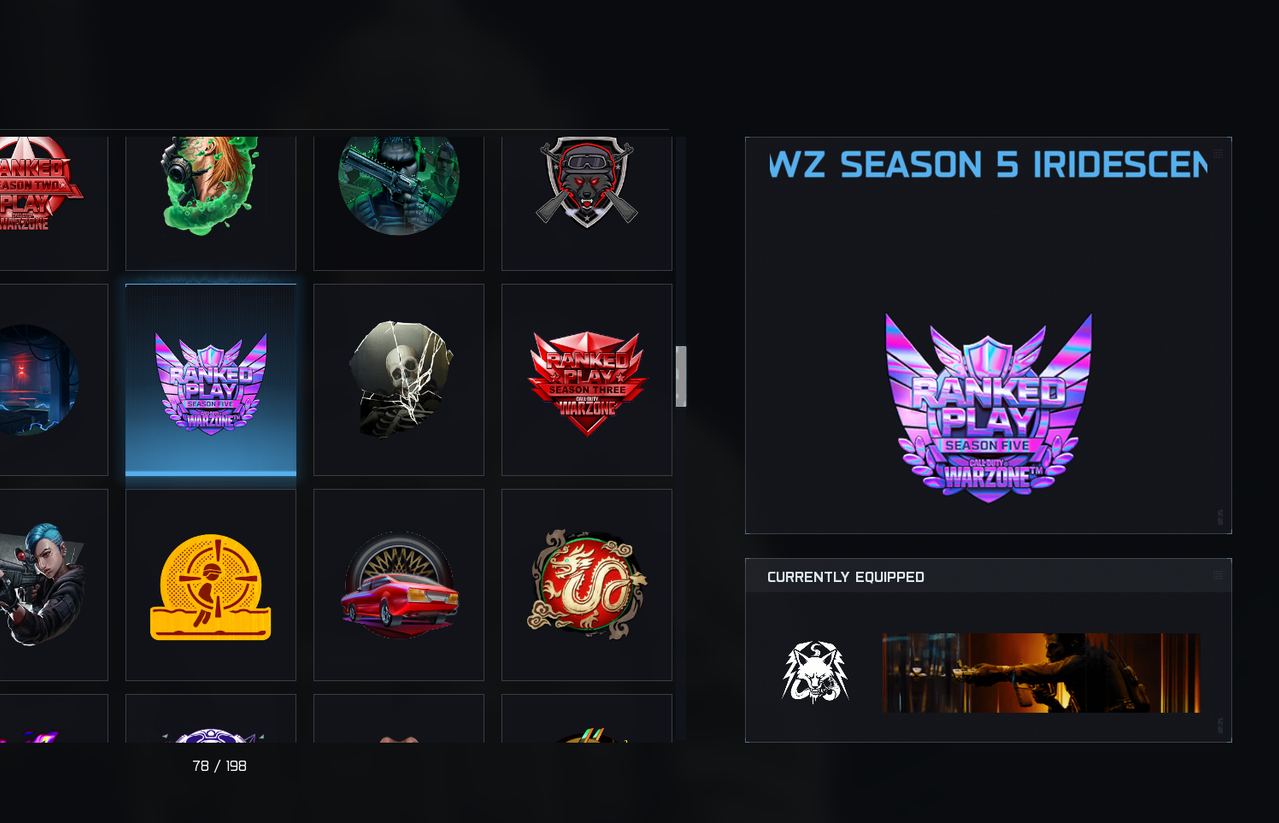Select the red Ranked Play Season Three emblem

pyautogui.click(x=586, y=380)
